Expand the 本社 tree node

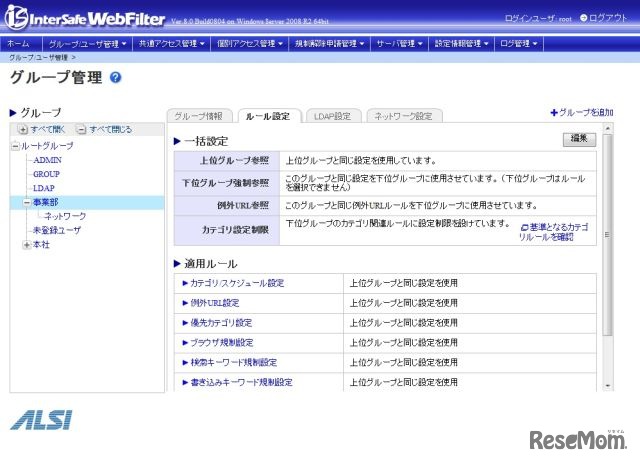tap(27, 244)
